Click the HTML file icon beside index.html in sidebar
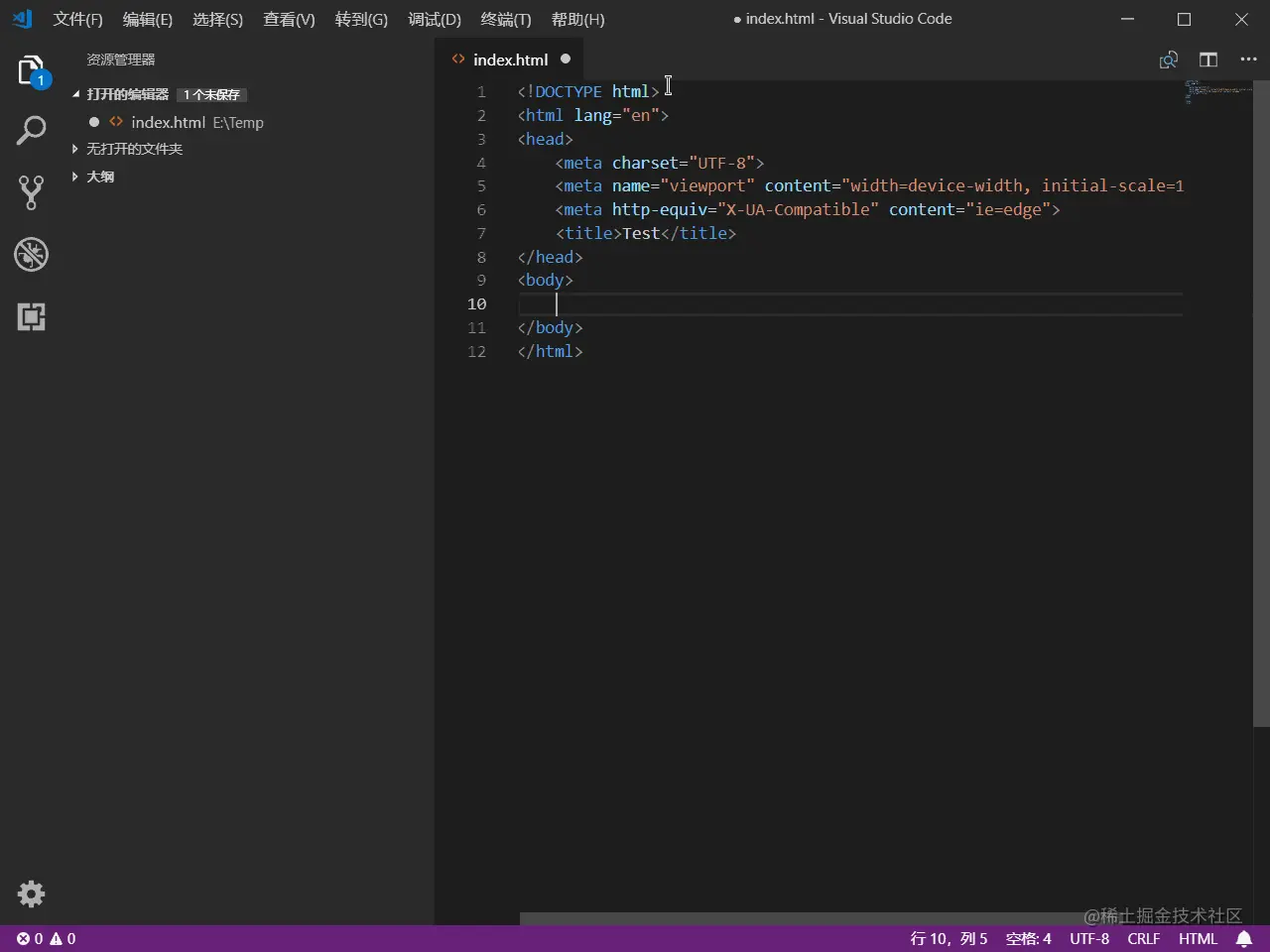This screenshot has width=1270, height=952. 116,122
